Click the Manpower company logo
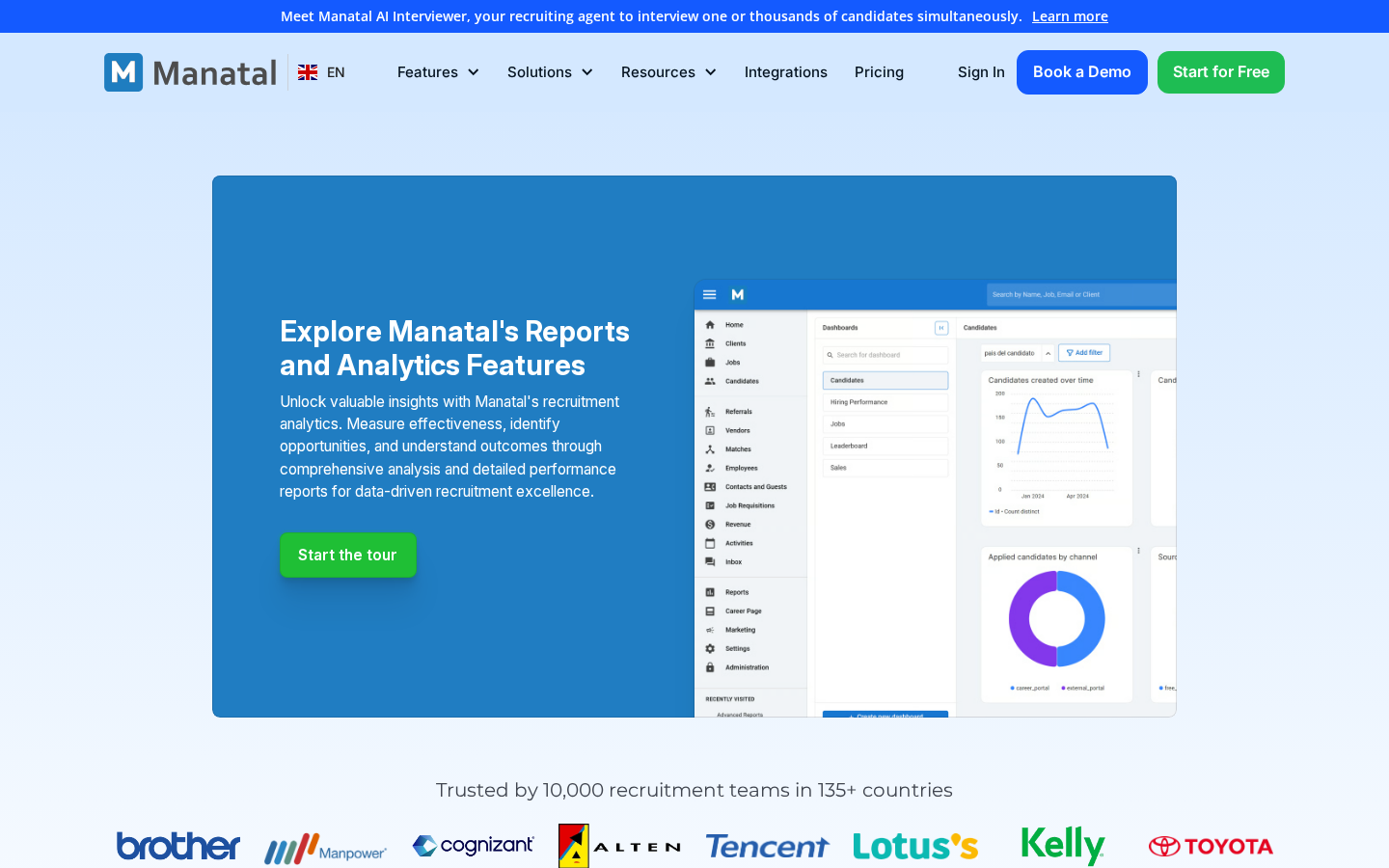Screen dimensions: 1389x868 [x=326, y=849]
